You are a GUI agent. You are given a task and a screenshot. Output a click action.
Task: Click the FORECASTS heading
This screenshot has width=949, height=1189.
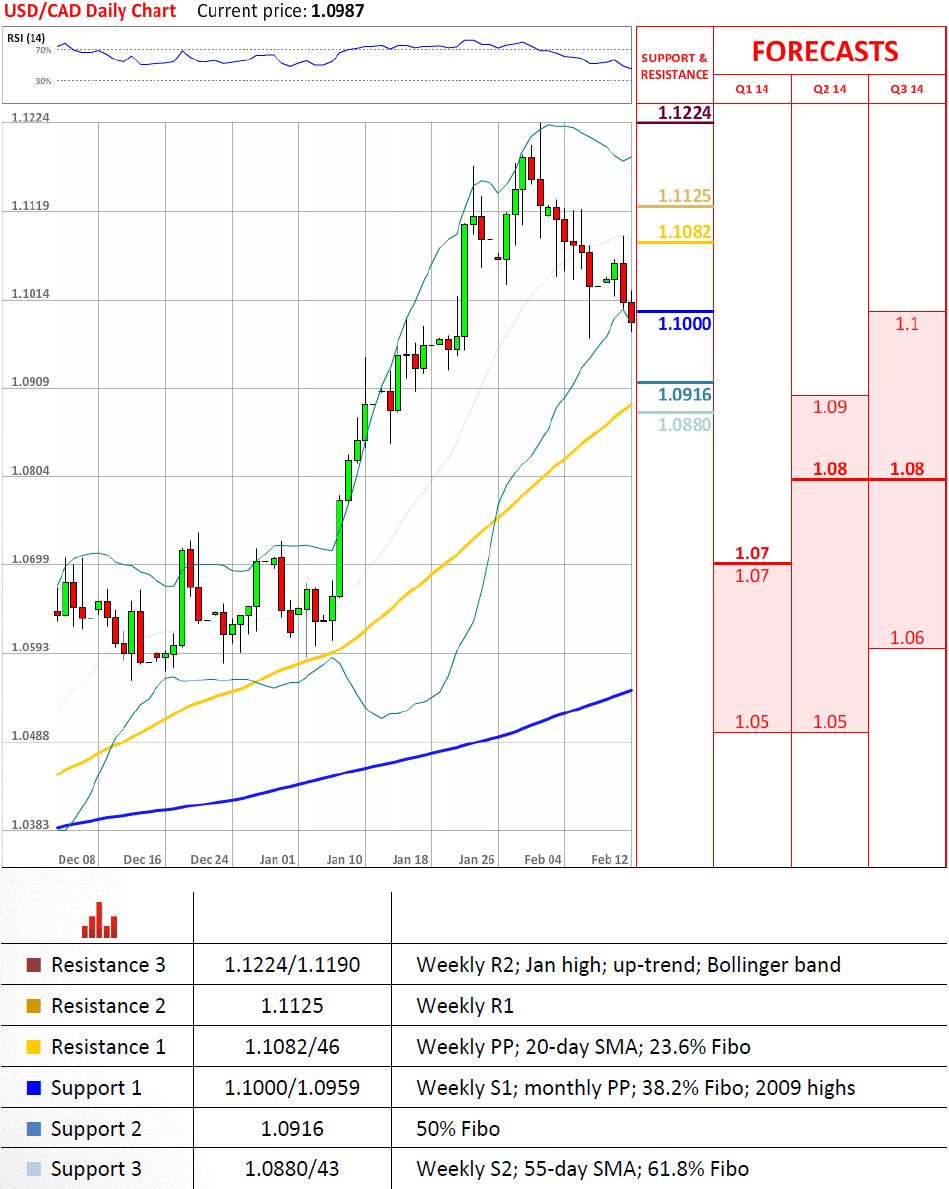tap(825, 51)
